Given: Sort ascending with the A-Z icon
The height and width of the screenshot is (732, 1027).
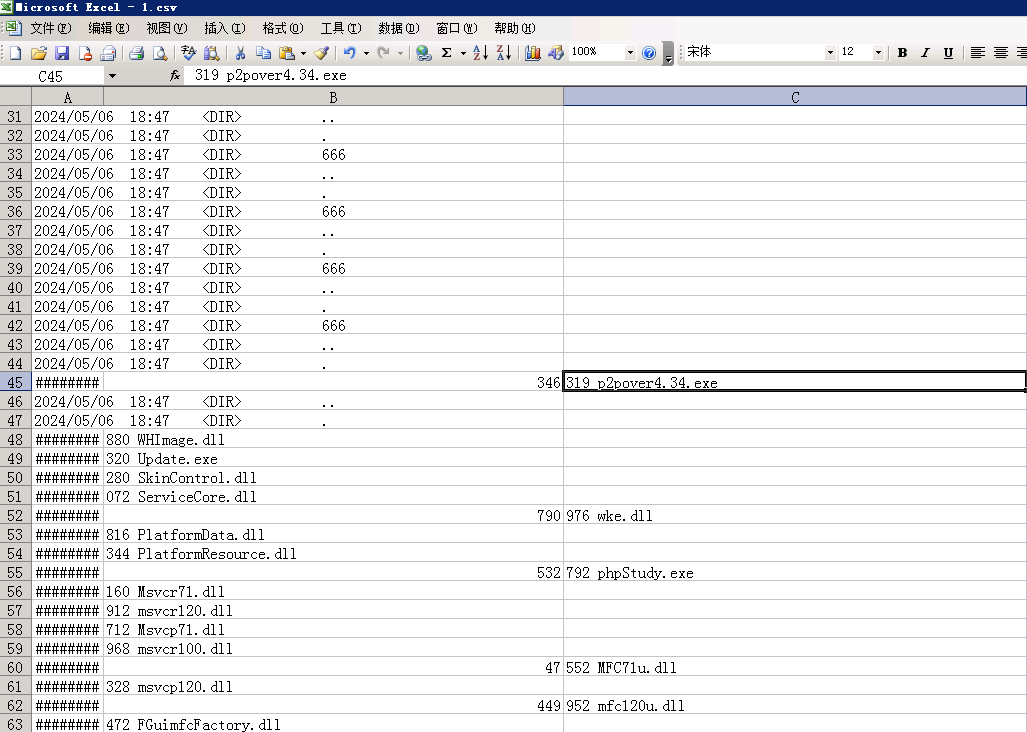Looking at the screenshot, I should [480, 53].
